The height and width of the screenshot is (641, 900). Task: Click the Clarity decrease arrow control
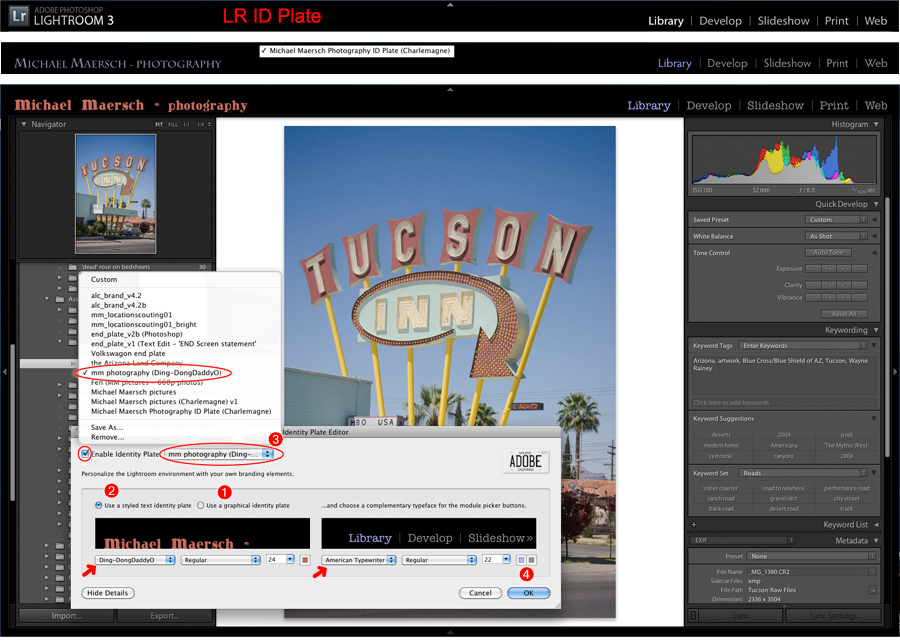pyautogui.click(x=828, y=285)
